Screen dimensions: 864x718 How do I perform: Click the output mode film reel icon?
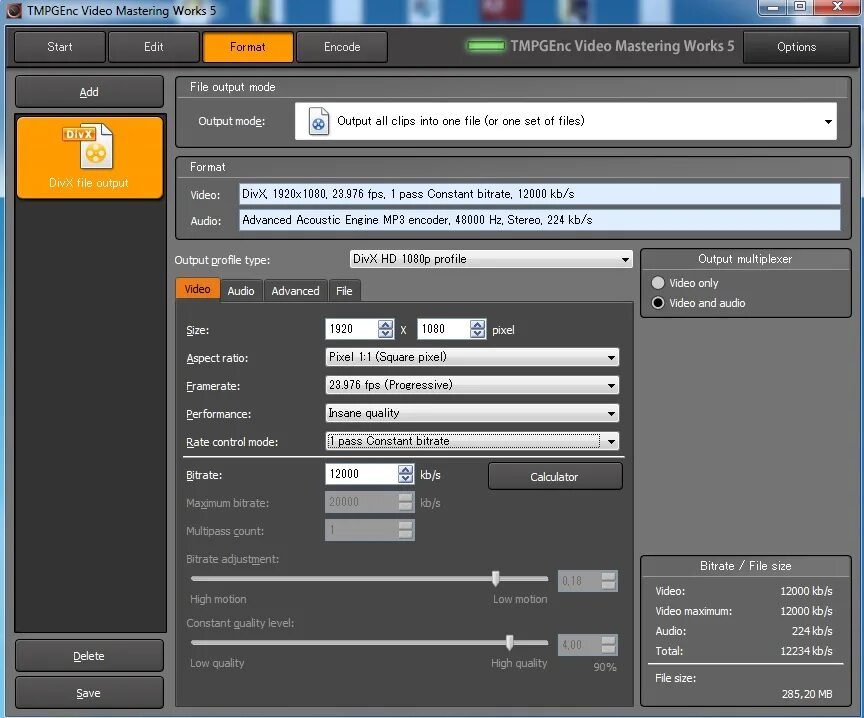[x=318, y=121]
